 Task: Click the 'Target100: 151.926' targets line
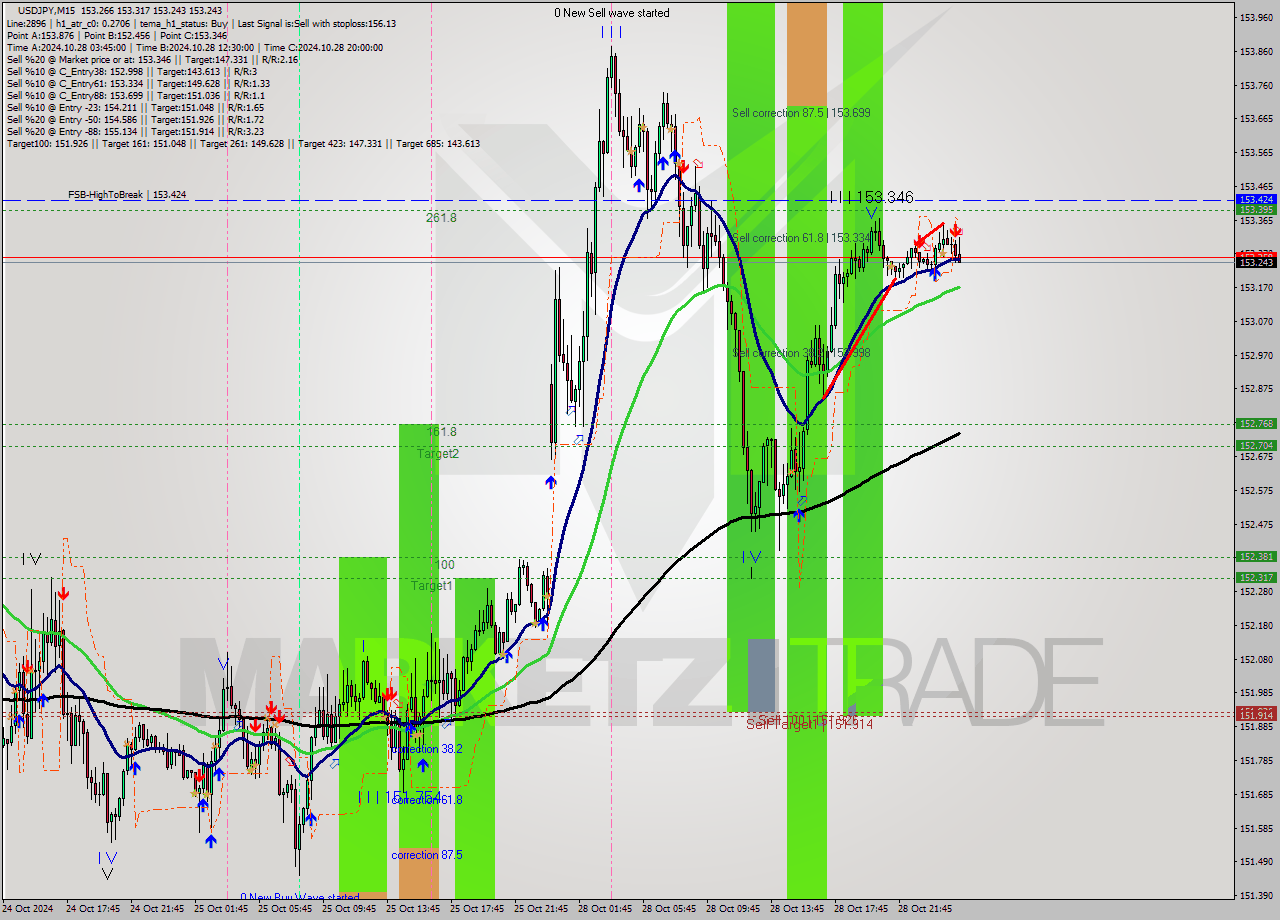pos(243,144)
